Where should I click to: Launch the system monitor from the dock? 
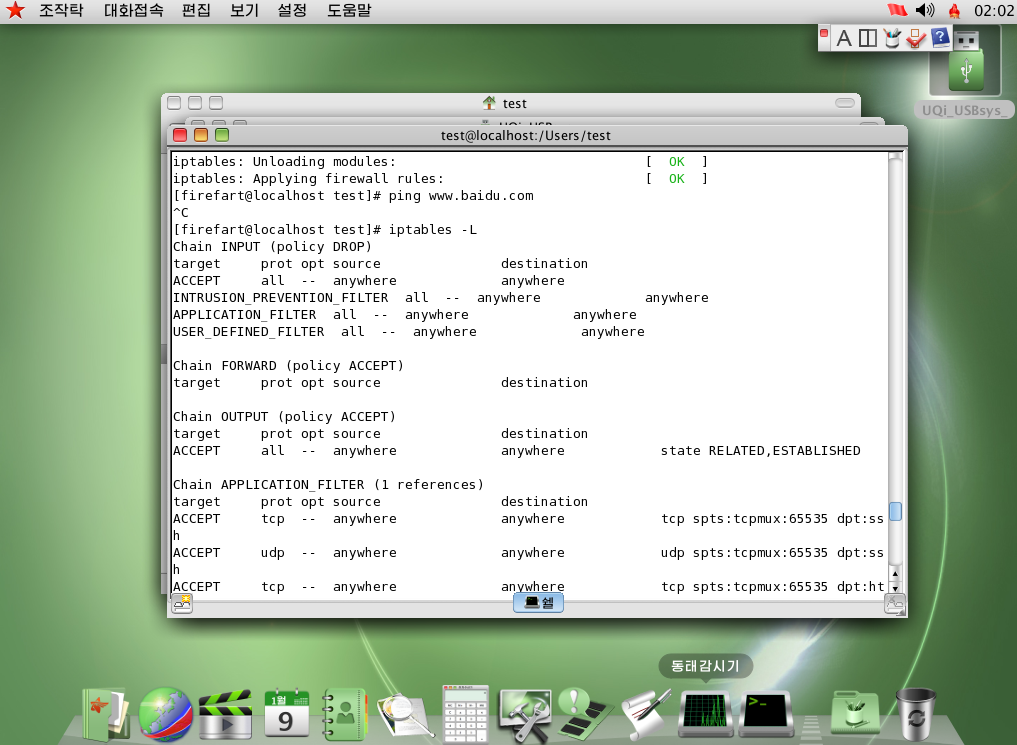[x=704, y=712]
